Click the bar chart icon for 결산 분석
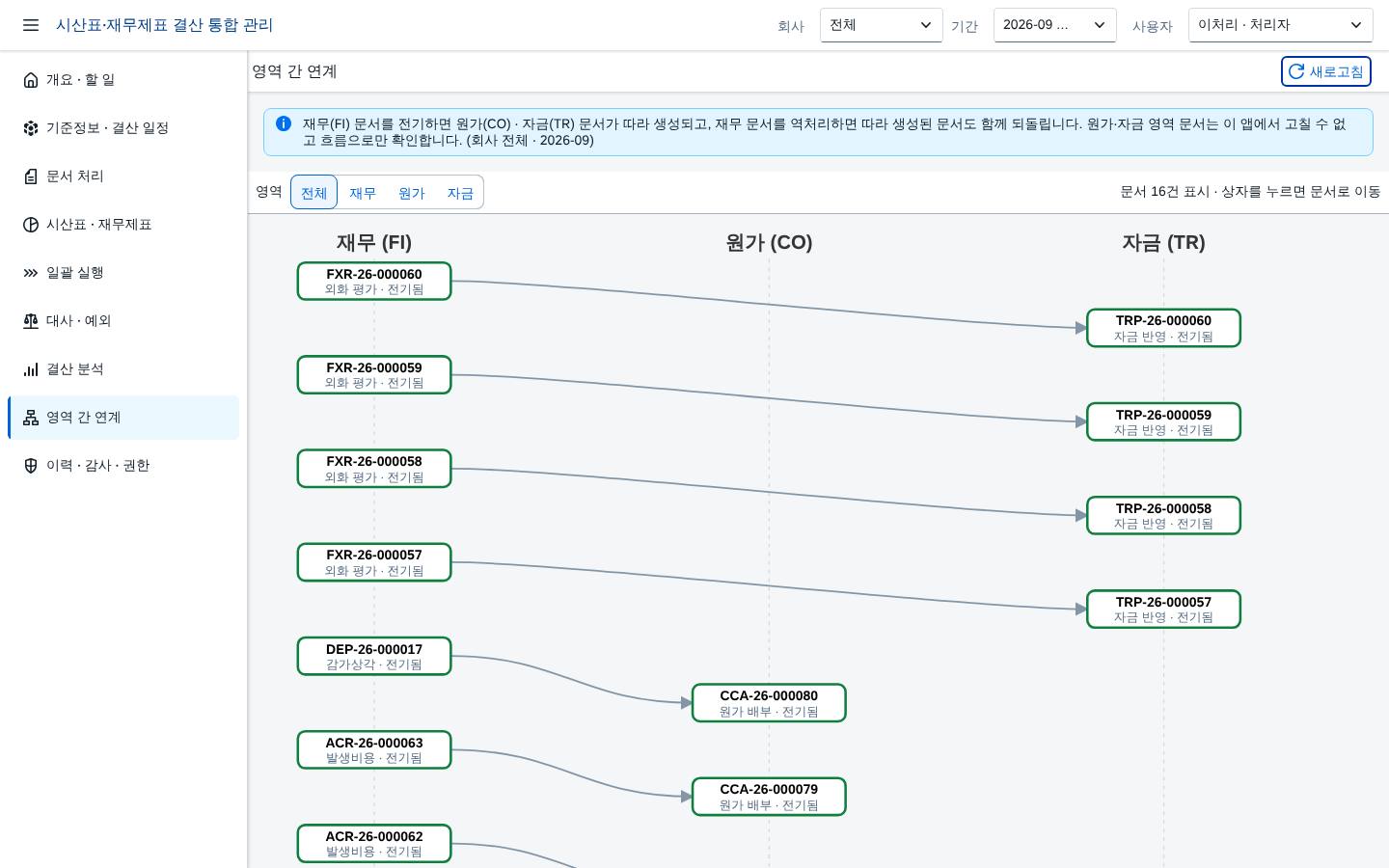The image size is (1389, 868). pyautogui.click(x=31, y=369)
